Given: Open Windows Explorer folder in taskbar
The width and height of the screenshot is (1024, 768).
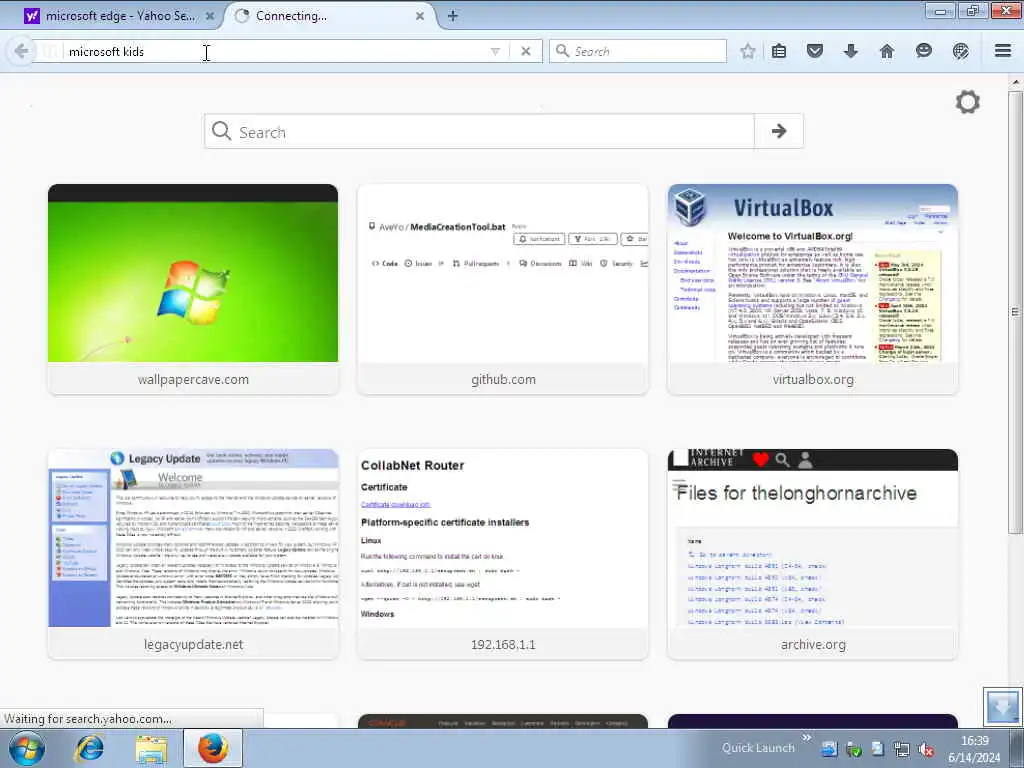Looking at the screenshot, I should point(151,748).
